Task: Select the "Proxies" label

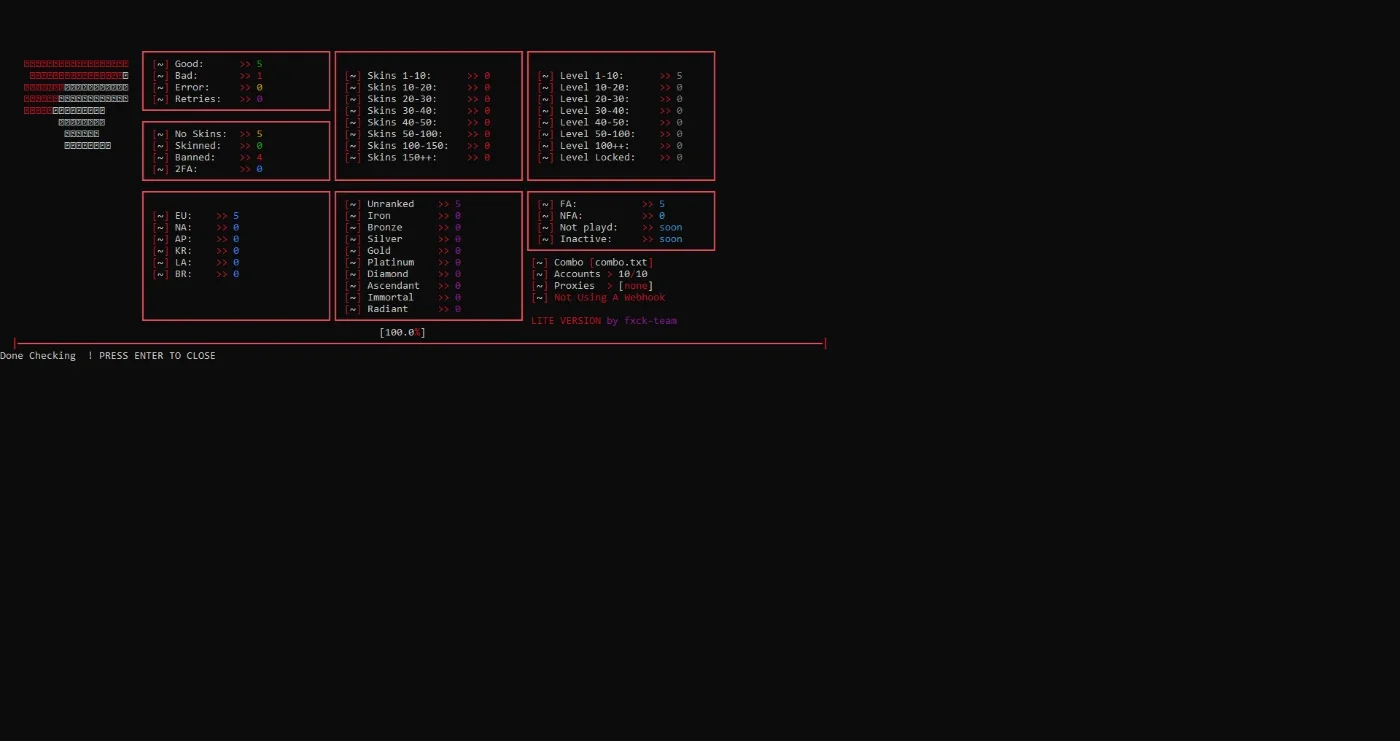Action: pos(574,286)
